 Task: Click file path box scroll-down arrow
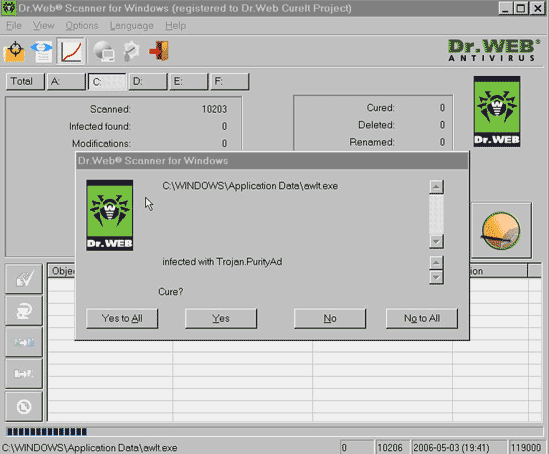click(436, 241)
